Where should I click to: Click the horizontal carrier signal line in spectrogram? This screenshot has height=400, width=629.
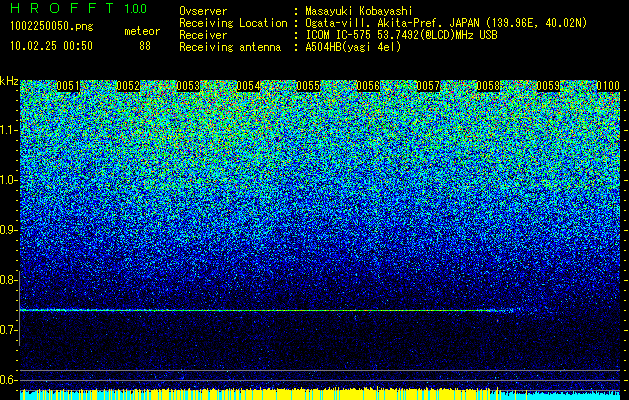(x=265, y=310)
